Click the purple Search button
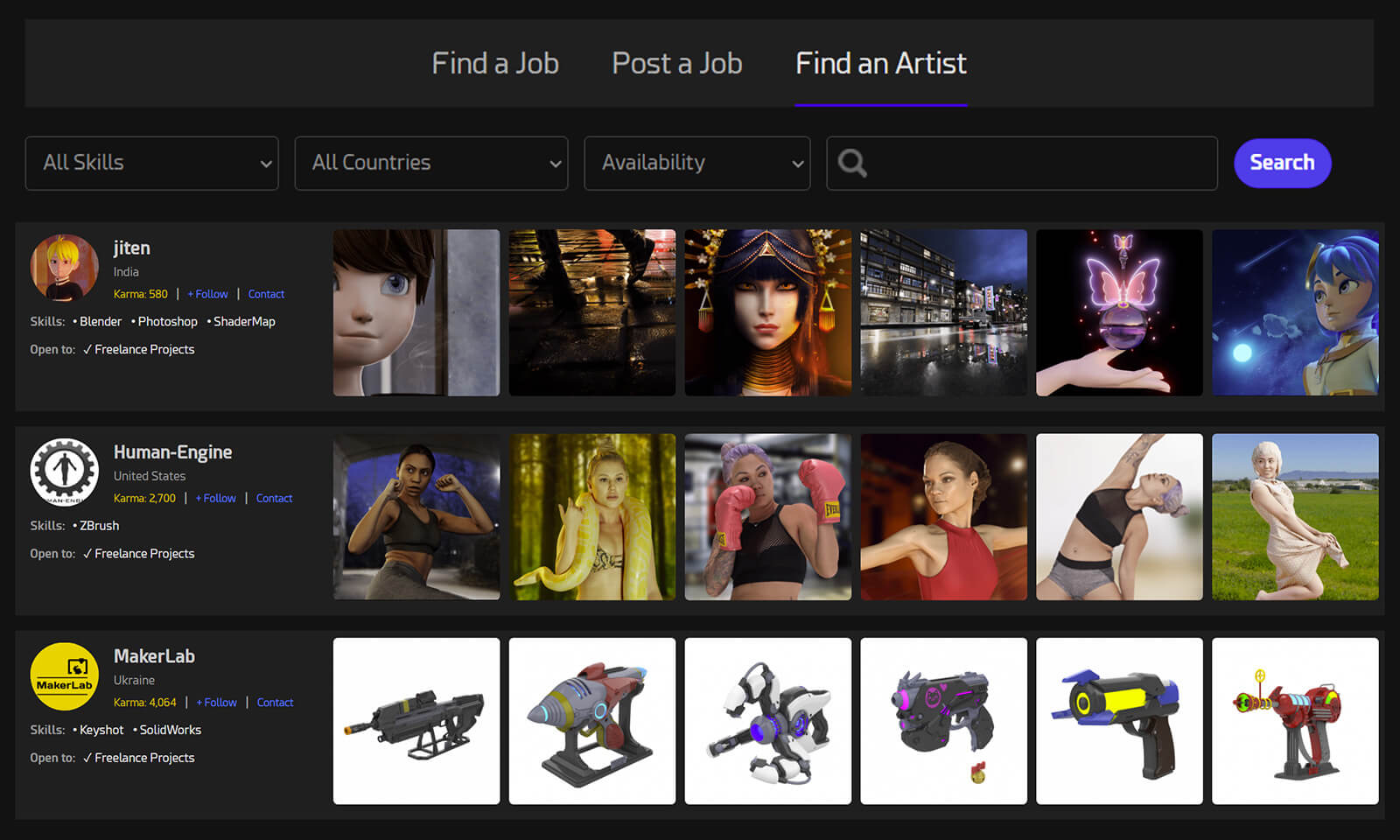 [x=1282, y=163]
